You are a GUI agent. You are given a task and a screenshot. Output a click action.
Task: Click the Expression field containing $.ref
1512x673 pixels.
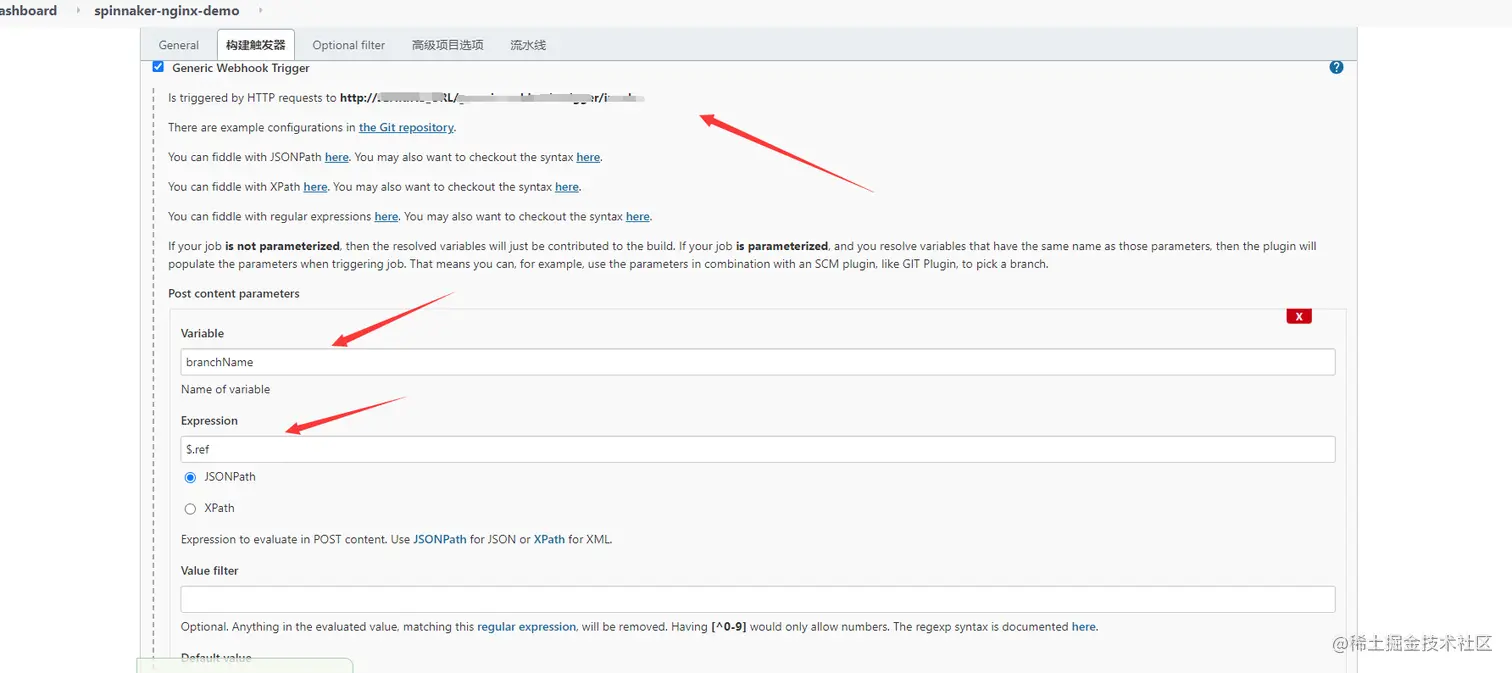click(x=758, y=450)
